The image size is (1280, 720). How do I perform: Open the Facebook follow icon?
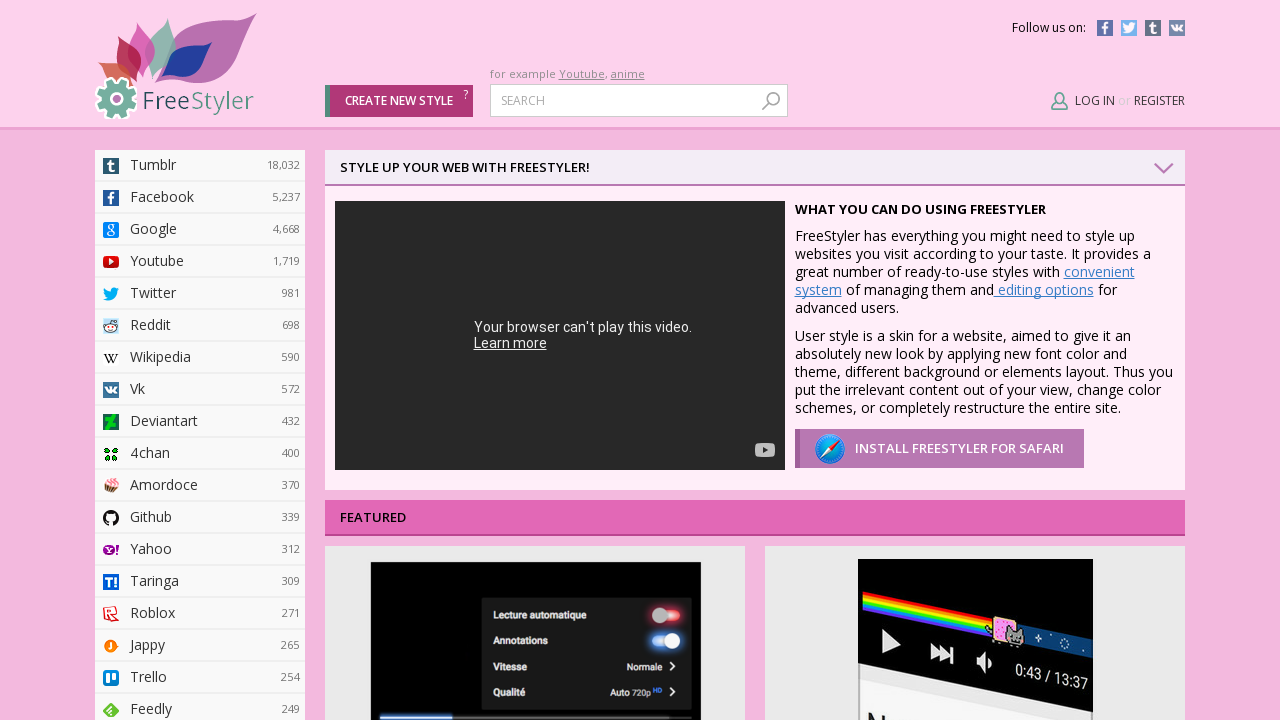click(x=1105, y=28)
